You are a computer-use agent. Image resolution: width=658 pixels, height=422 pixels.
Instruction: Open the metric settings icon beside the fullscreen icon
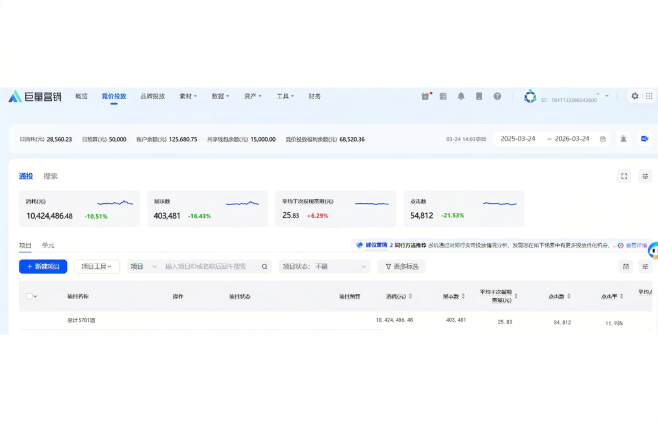click(645, 176)
